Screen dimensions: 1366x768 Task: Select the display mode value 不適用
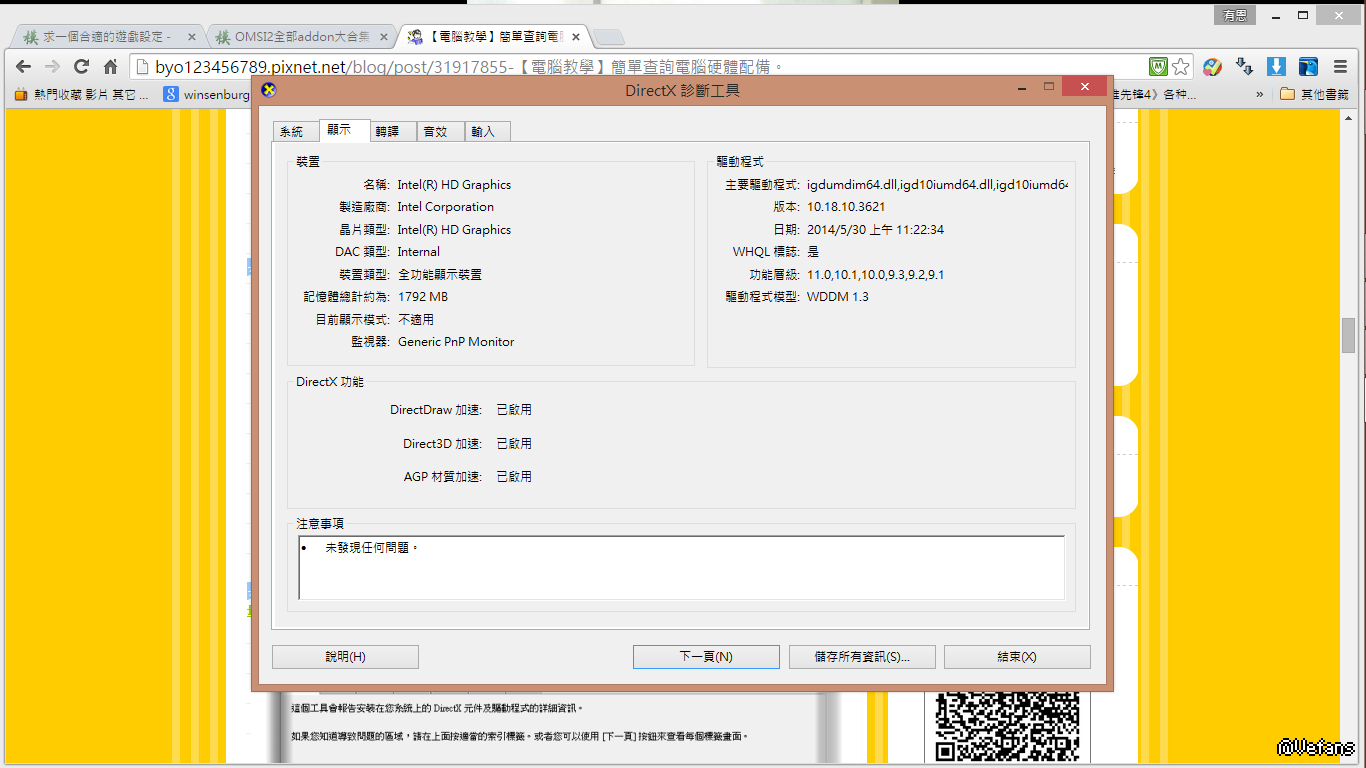[x=416, y=320]
